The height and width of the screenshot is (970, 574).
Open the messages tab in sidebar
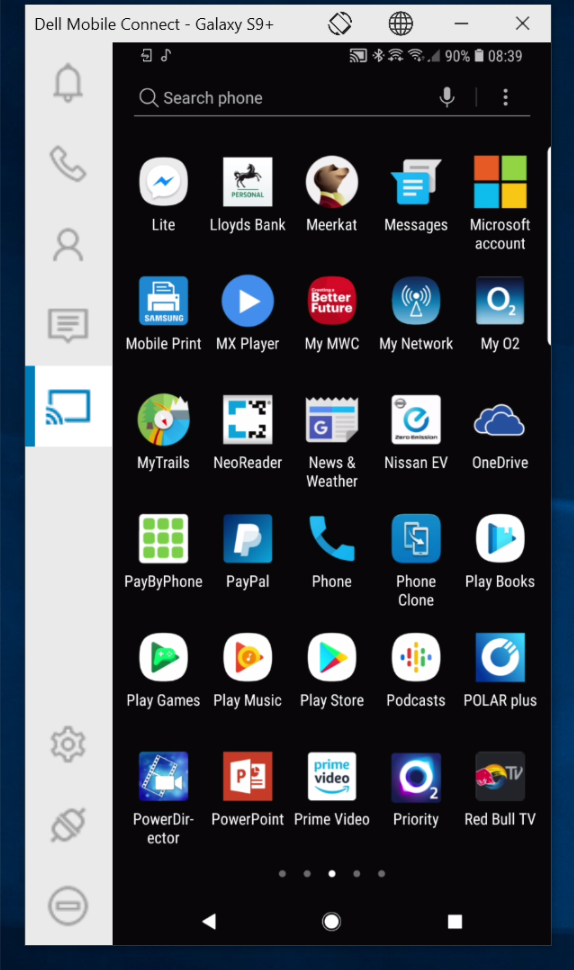click(x=68, y=325)
